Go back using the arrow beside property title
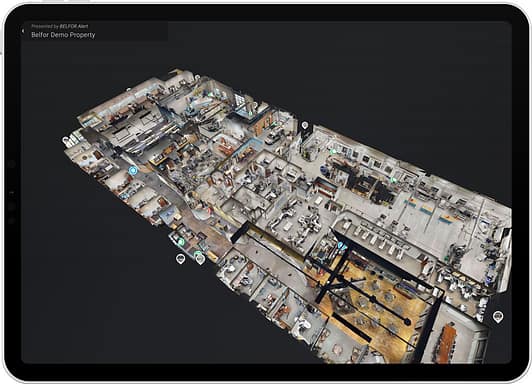Image resolution: width=532 pixels, height=384 pixels. pyautogui.click(x=23, y=31)
